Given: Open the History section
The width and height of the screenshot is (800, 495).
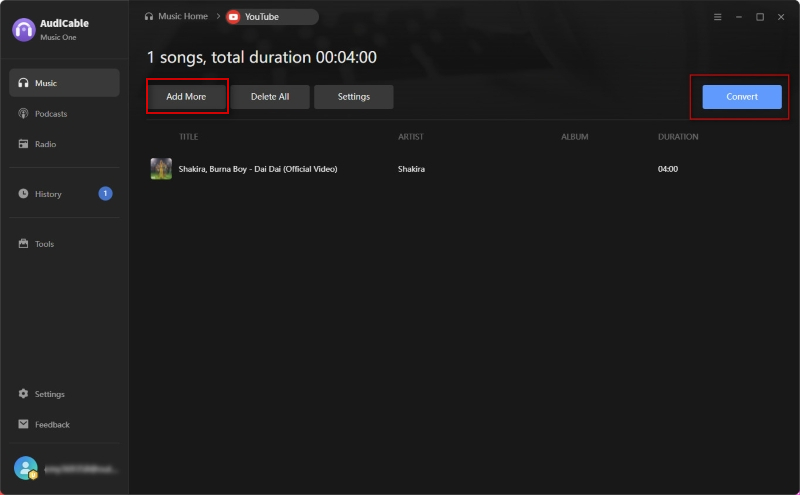Looking at the screenshot, I should [x=64, y=194].
